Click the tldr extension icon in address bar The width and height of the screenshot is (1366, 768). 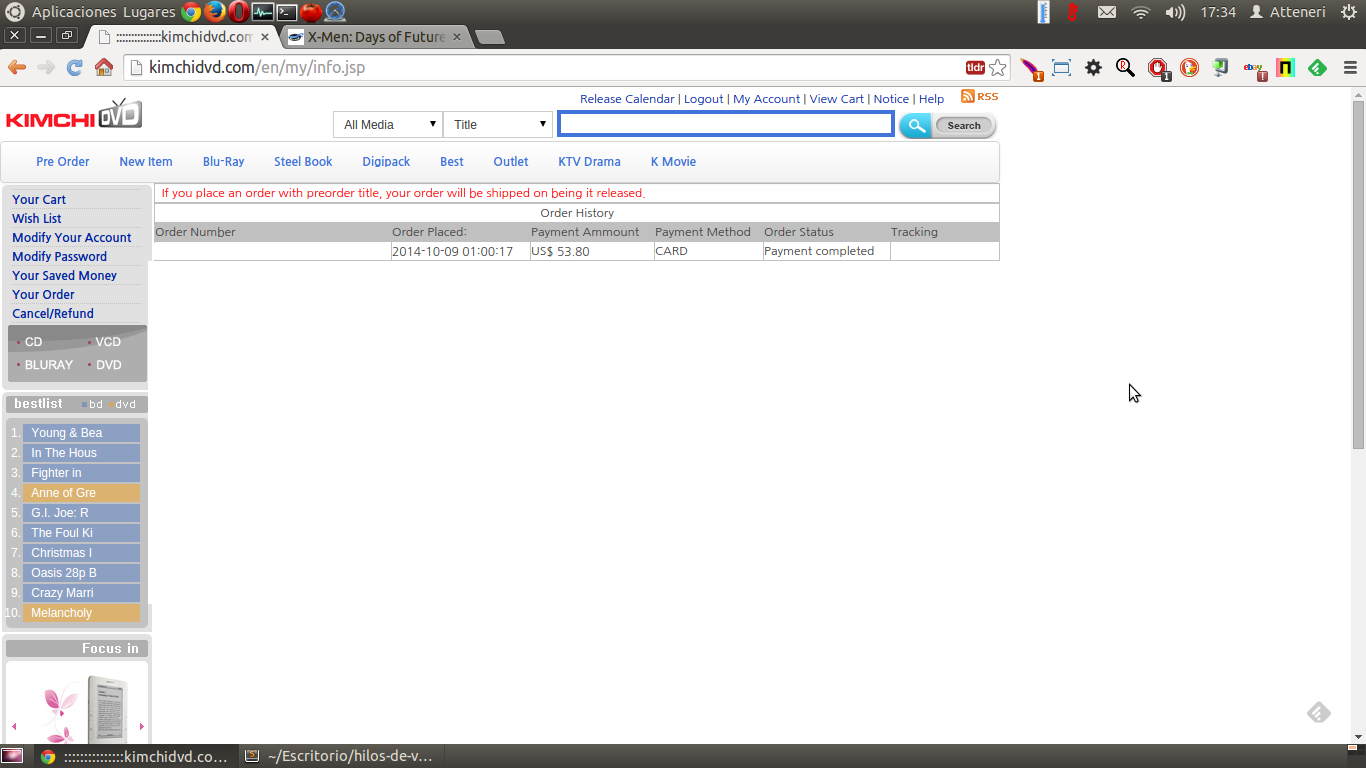(975, 68)
